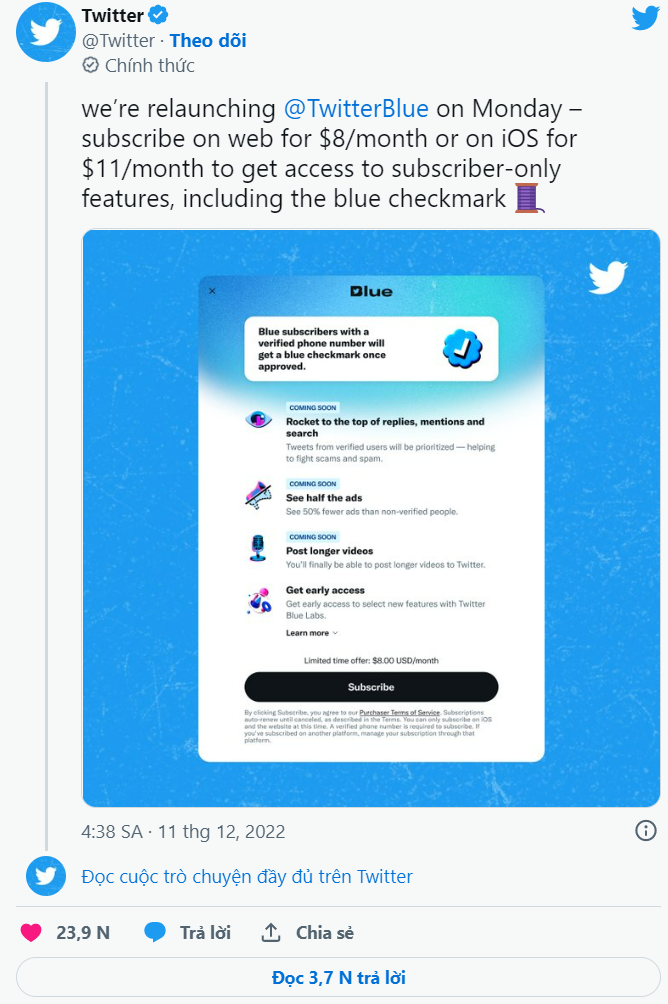
Task: Open Đọc cuộc trò chuyện đầy đủ trên Twitter
Action: (x=247, y=876)
